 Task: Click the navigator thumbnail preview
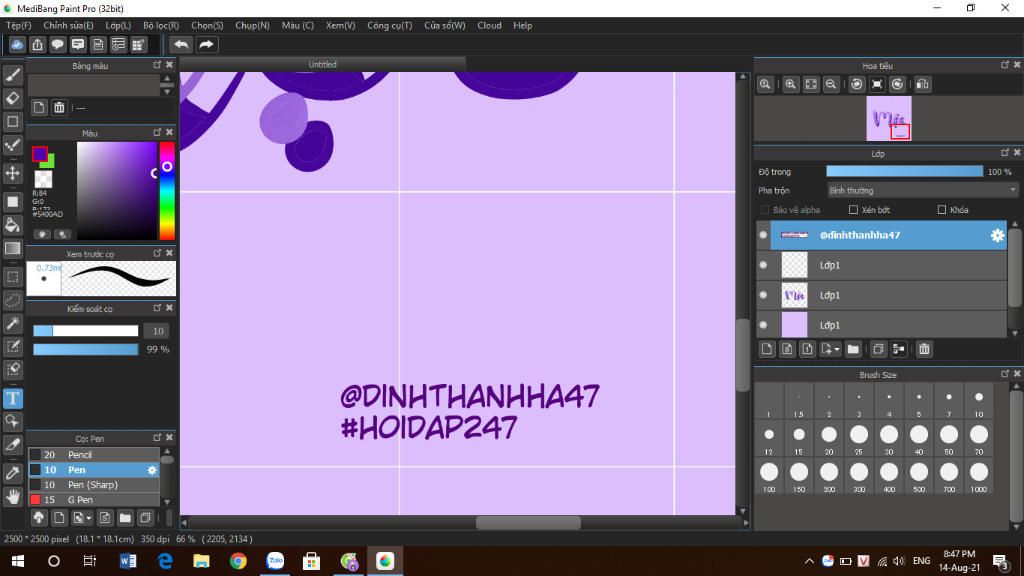click(889, 118)
